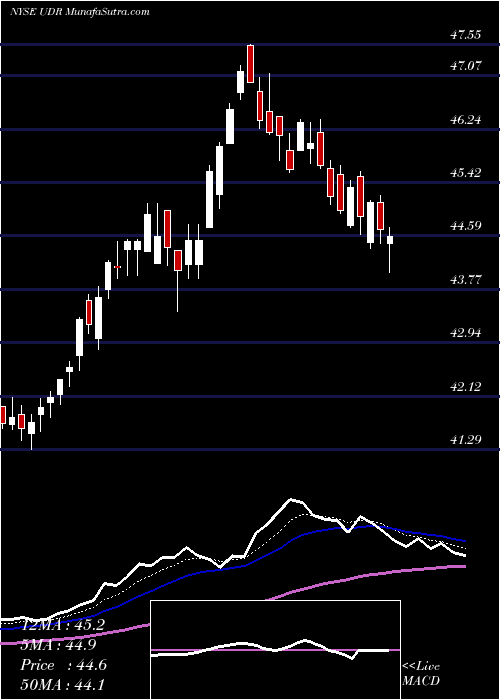500x700 pixels.
Task: Select the 43.77 price level label
Action: [x=466, y=280]
